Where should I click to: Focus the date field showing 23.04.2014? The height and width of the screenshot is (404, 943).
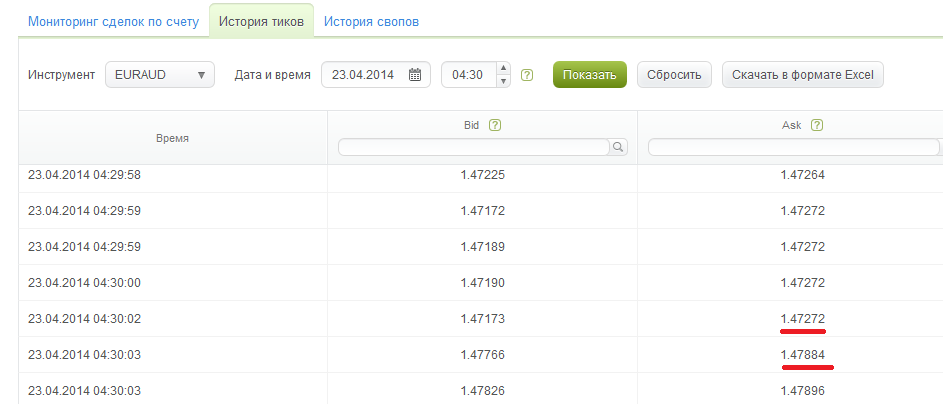[x=376, y=75]
